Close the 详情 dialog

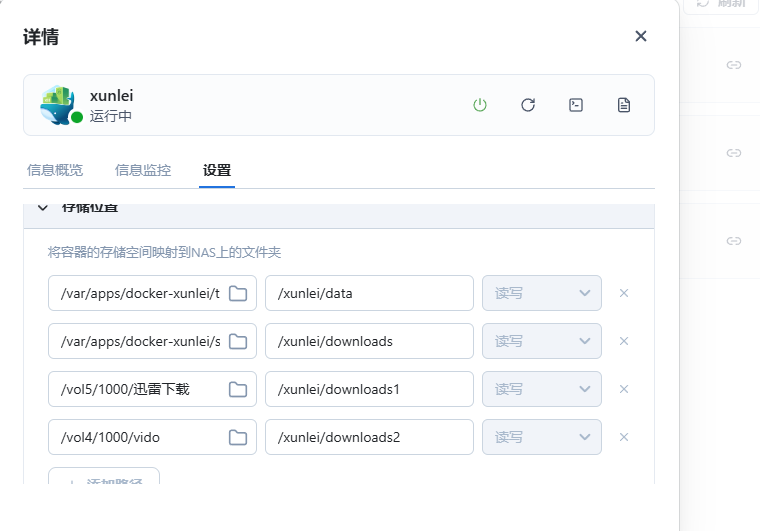[641, 36]
